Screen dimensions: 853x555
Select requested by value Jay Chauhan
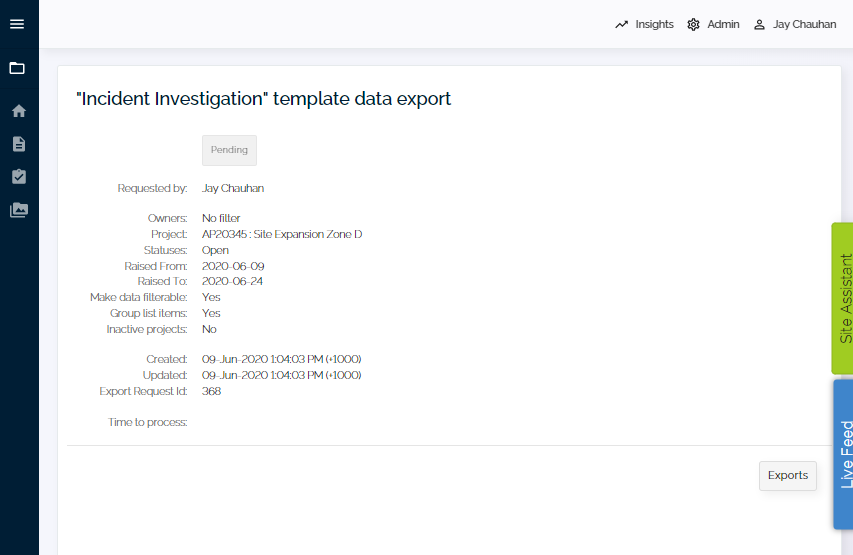(x=233, y=188)
